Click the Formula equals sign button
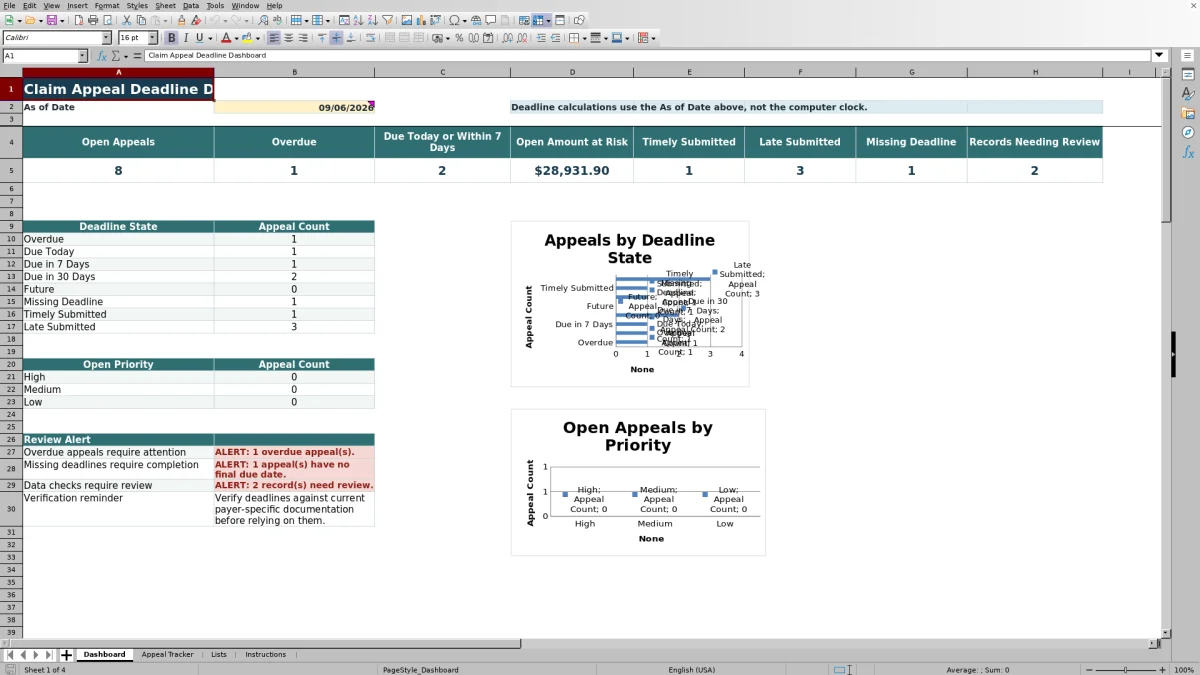This screenshot has height=675, width=1200. tap(138, 56)
